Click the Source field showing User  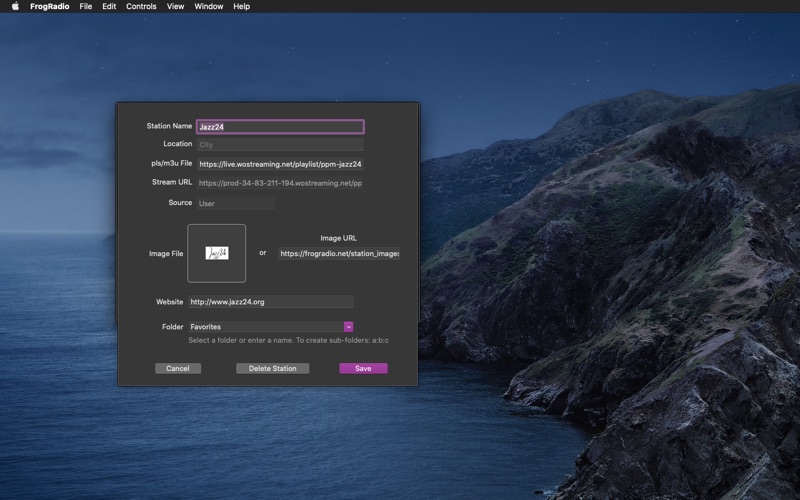pos(235,203)
